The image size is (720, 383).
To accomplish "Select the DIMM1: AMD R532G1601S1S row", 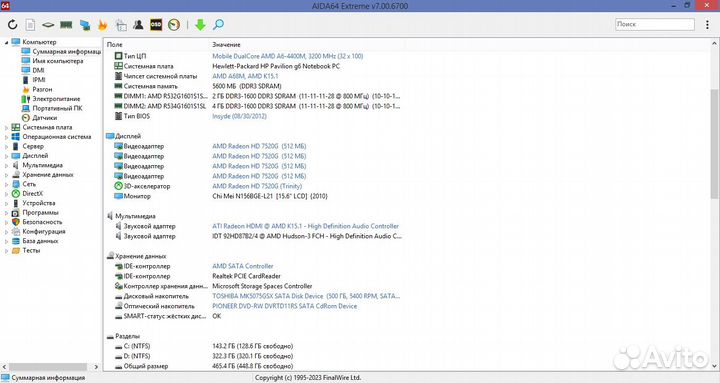I will pos(257,96).
